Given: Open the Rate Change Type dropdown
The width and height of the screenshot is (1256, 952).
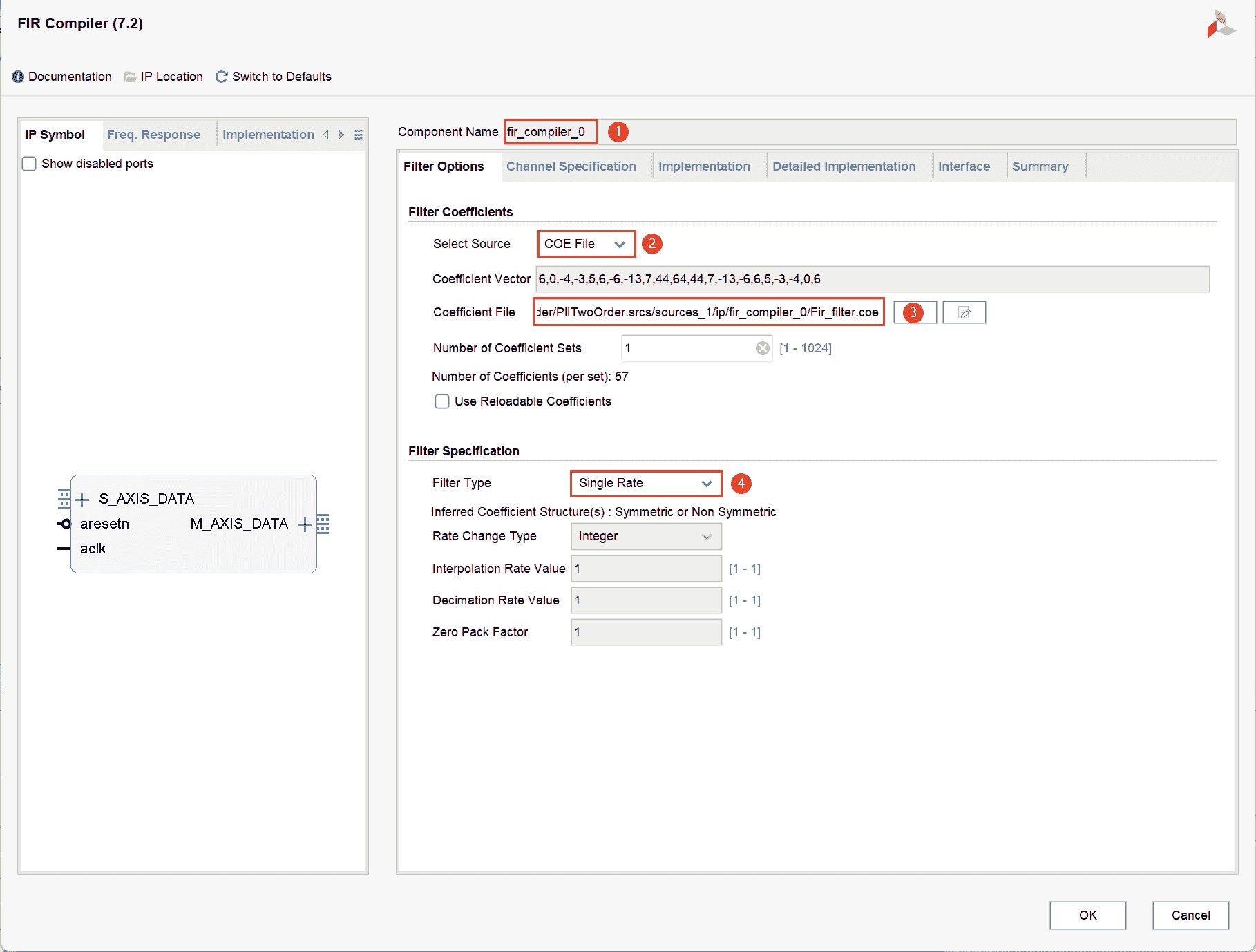Looking at the screenshot, I should click(645, 537).
